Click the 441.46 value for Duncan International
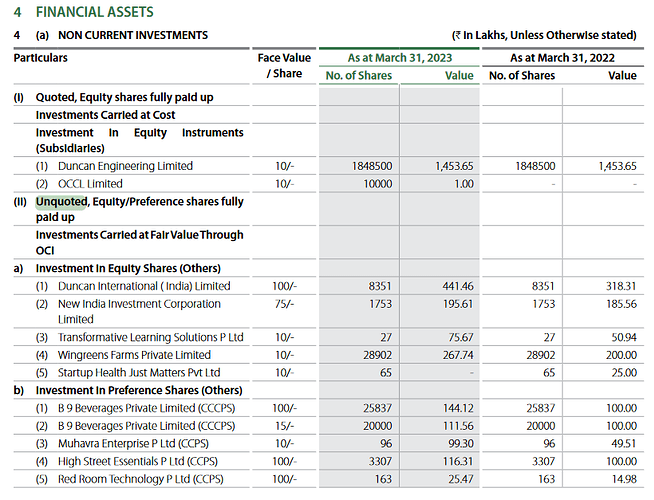The image size is (654, 500). (x=458, y=286)
